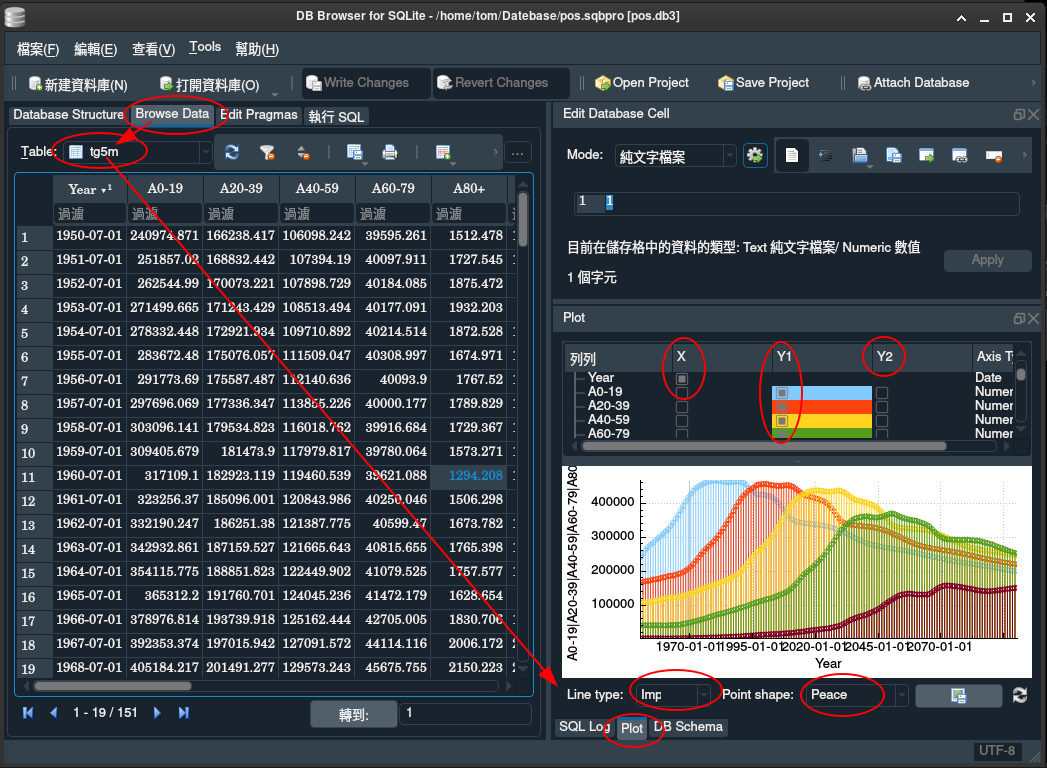Open the Tools menu
1047x768 pixels.
coord(205,47)
